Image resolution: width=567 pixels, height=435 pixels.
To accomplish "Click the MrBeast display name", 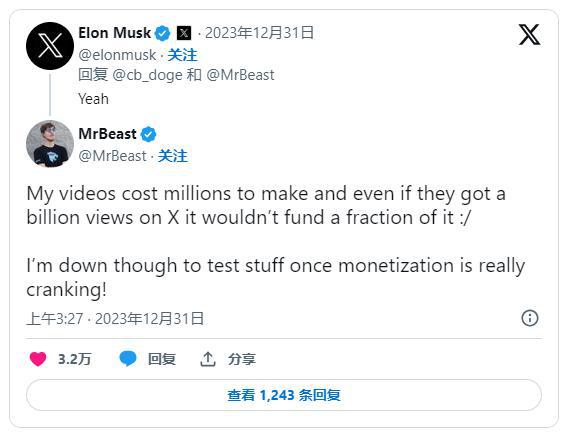I will click(107, 134).
